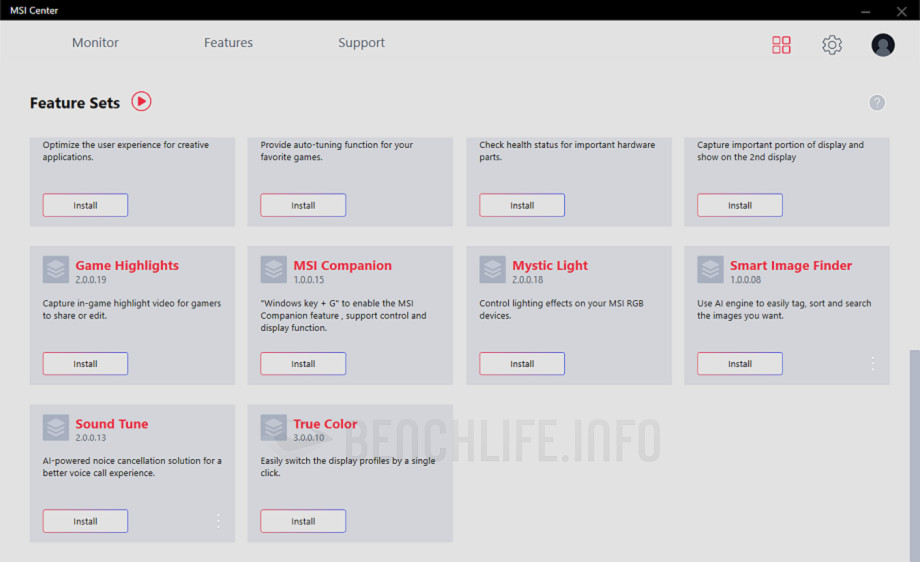Image resolution: width=920 pixels, height=562 pixels.
Task: Click the Smart Image Finder title
Action: [790, 265]
